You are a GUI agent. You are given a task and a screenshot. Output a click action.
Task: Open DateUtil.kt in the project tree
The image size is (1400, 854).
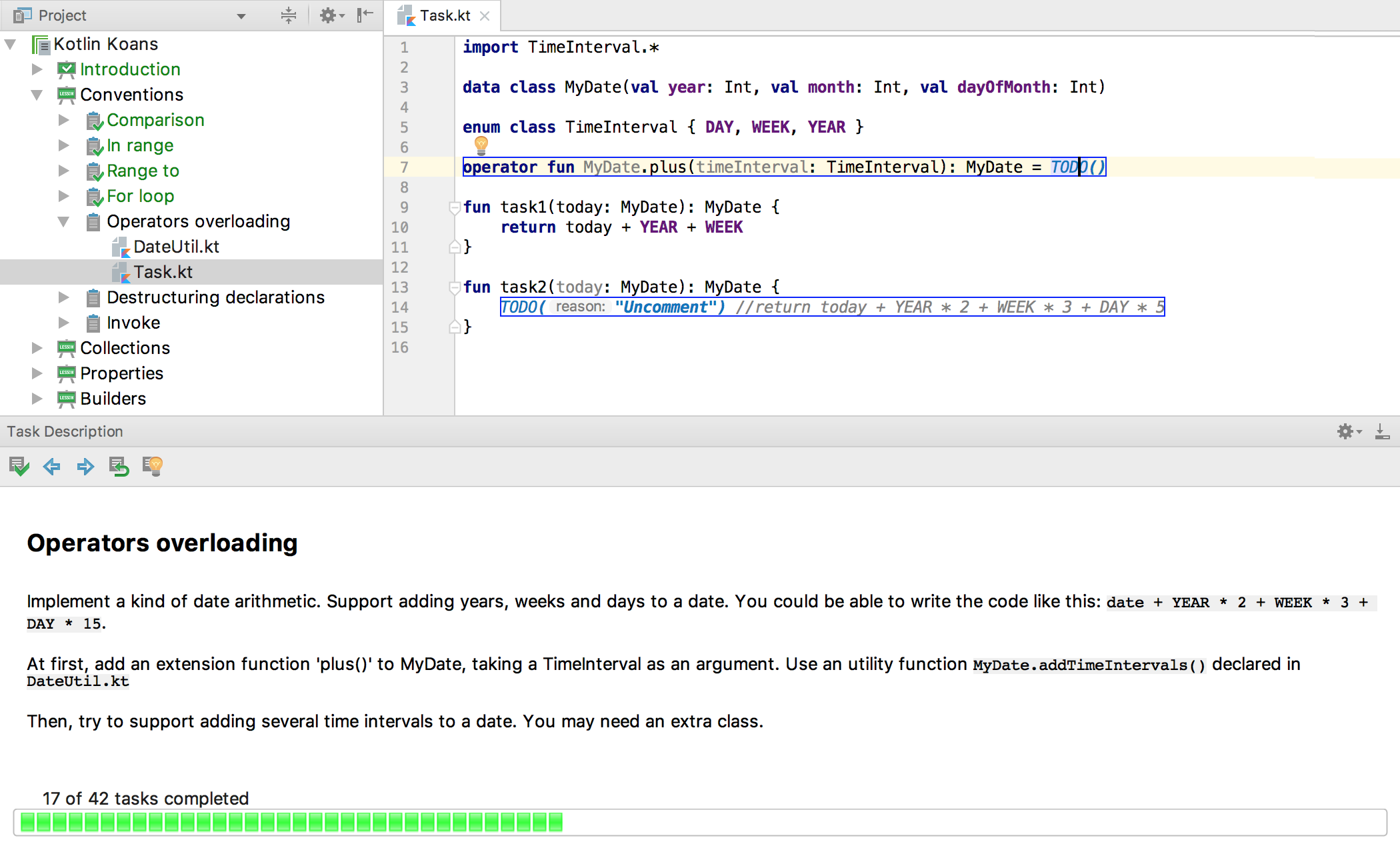tap(176, 247)
